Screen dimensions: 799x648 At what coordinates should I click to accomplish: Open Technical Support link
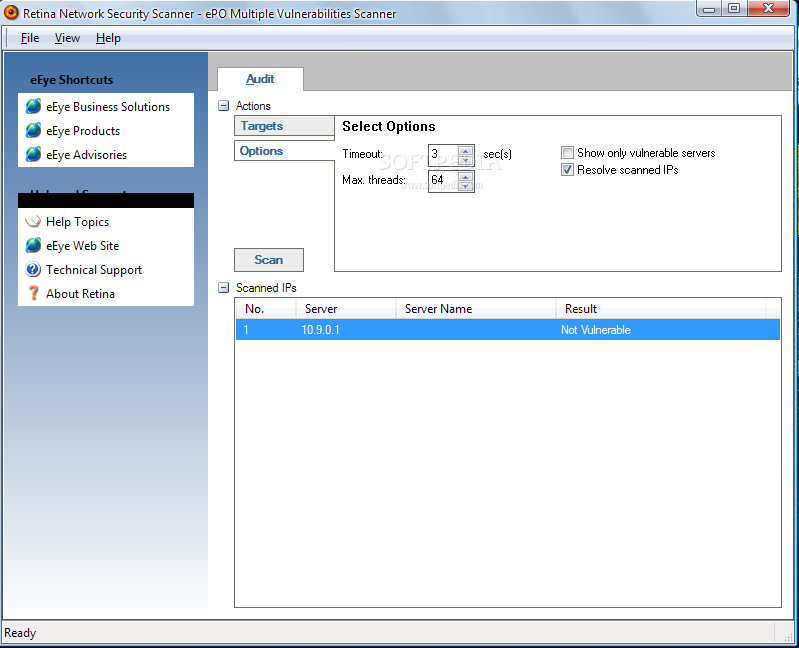[94, 270]
